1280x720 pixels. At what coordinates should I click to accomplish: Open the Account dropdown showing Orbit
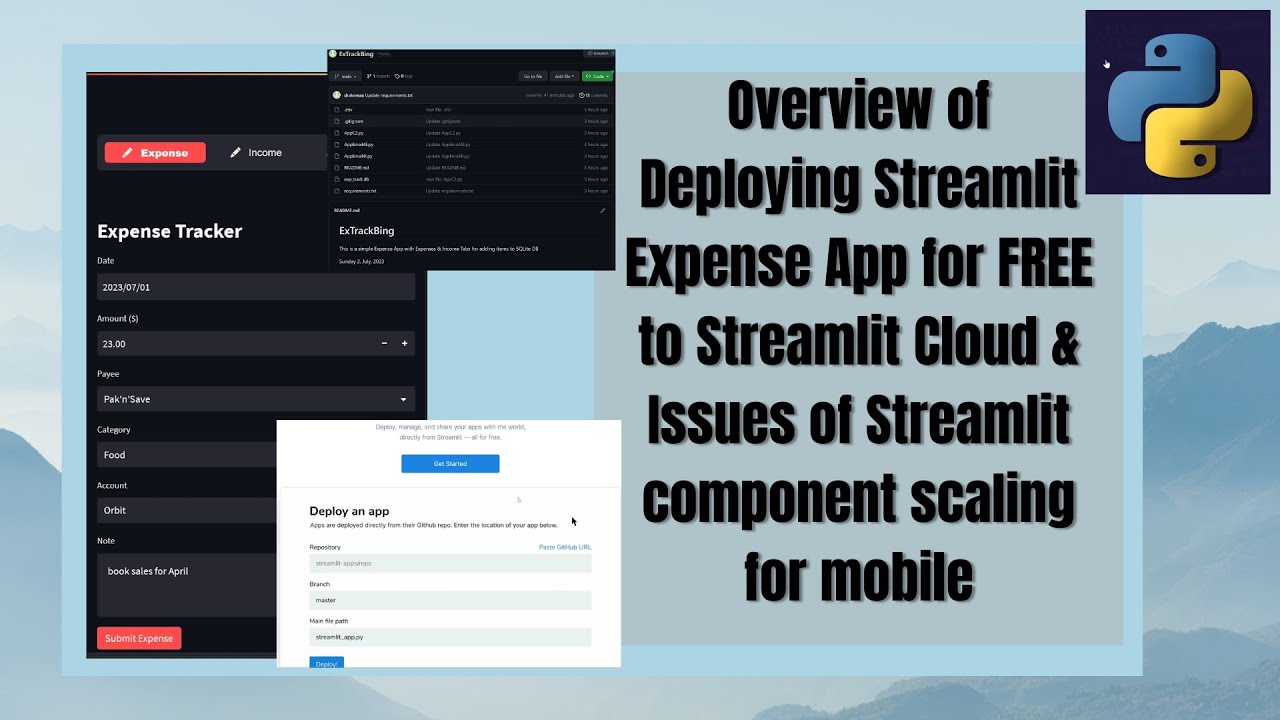point(187,510)
